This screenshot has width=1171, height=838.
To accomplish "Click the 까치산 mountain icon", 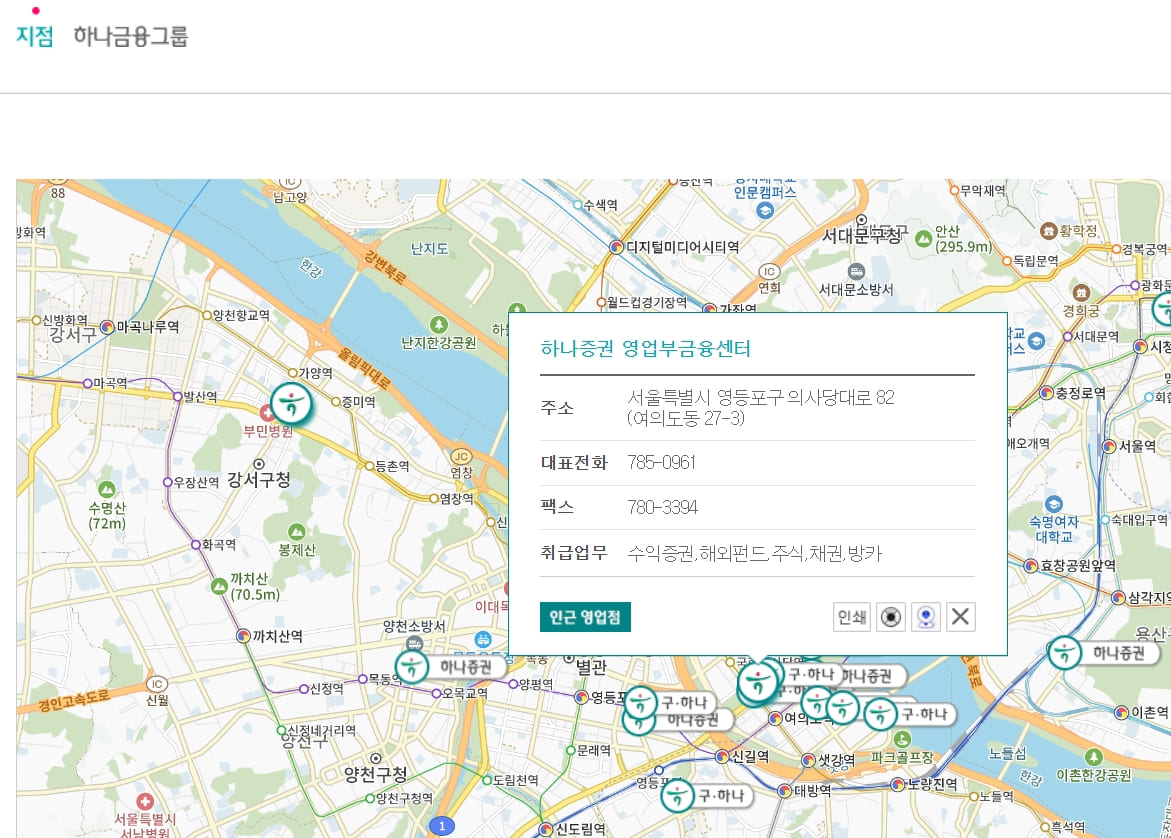I will coord(219,586).
